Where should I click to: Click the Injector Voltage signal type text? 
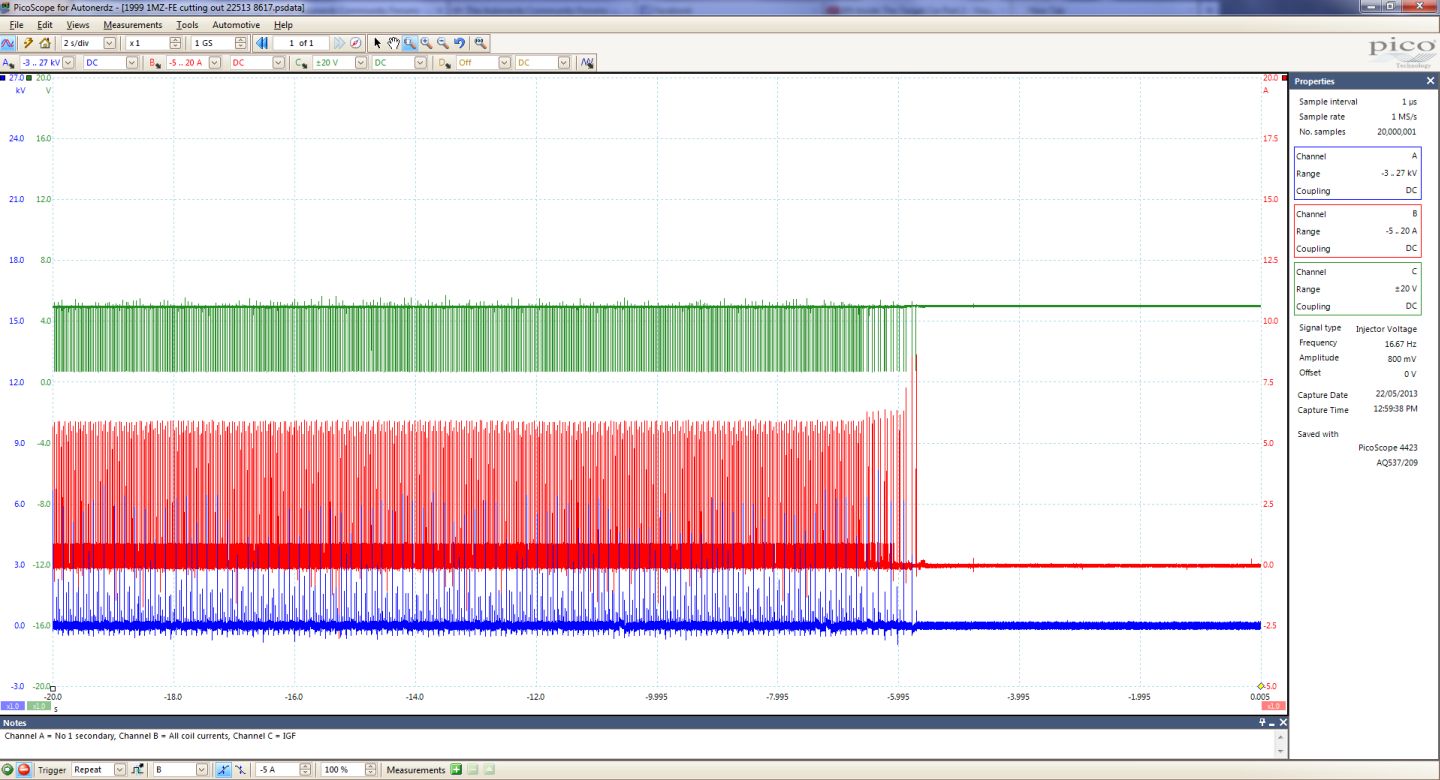1386,328
